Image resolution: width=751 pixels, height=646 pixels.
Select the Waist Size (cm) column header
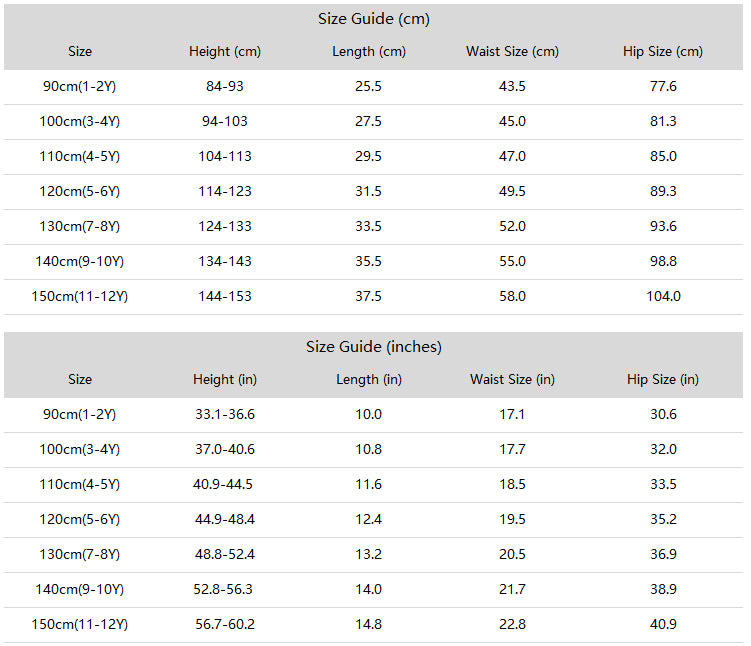(x=512, y=52)
